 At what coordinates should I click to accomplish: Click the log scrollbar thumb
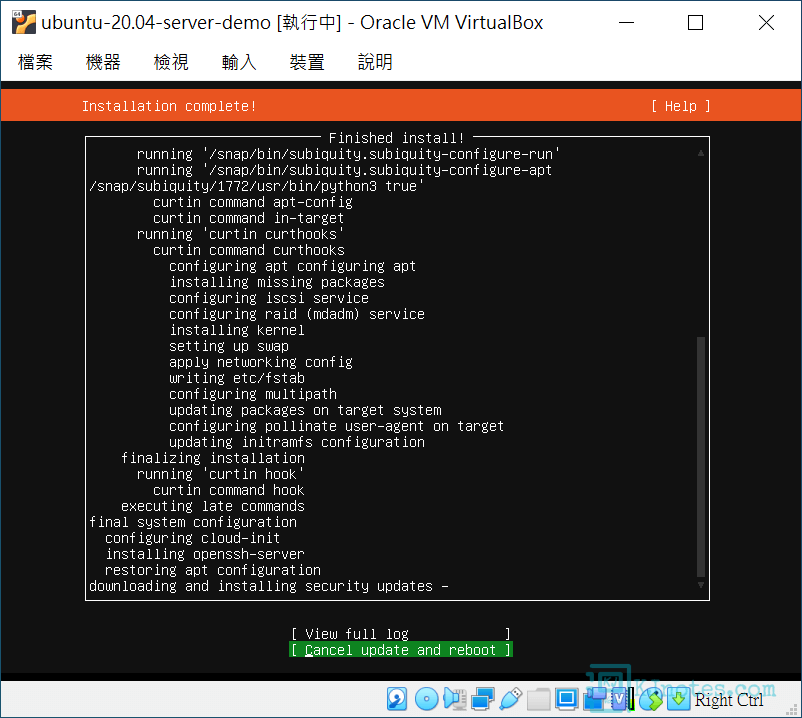tap(701, 457)
